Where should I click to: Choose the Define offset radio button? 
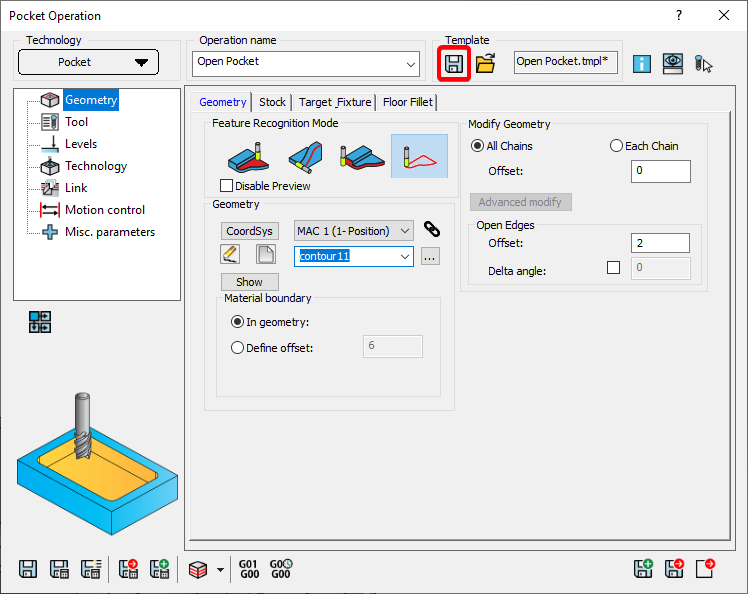tap(237, 347)
